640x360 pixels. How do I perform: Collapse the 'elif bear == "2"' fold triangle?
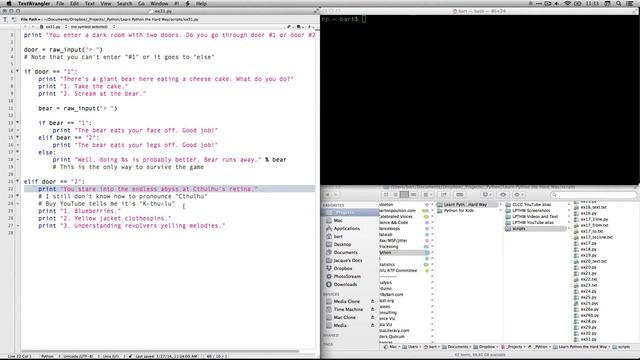coord(17,137)
